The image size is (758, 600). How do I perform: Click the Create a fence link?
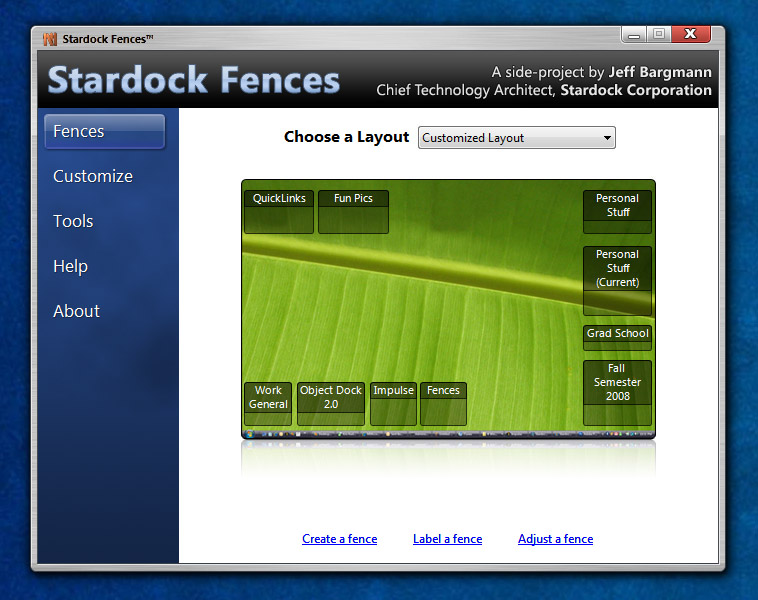tap(339, 539)
